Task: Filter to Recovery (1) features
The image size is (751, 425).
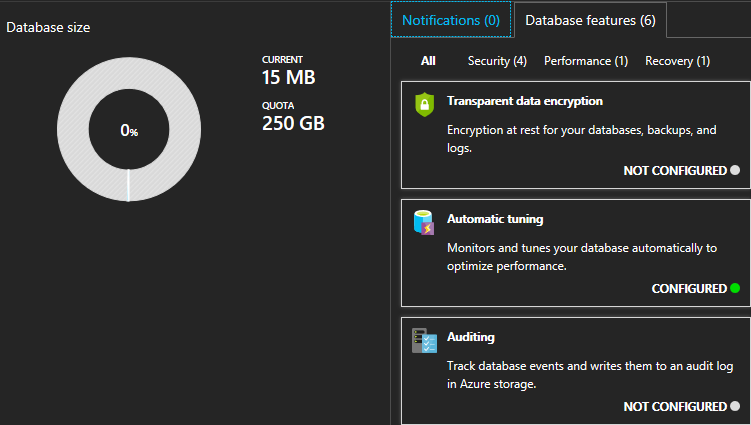Action: click(x=677, y=61)
